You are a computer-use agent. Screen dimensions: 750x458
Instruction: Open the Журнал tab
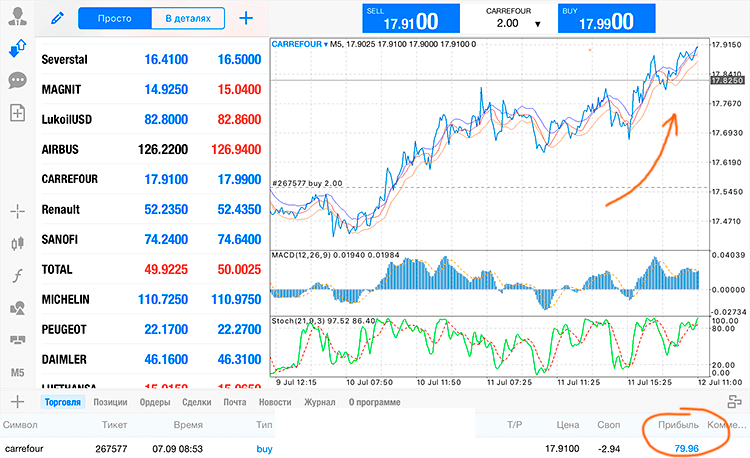[x=320, y=402]
